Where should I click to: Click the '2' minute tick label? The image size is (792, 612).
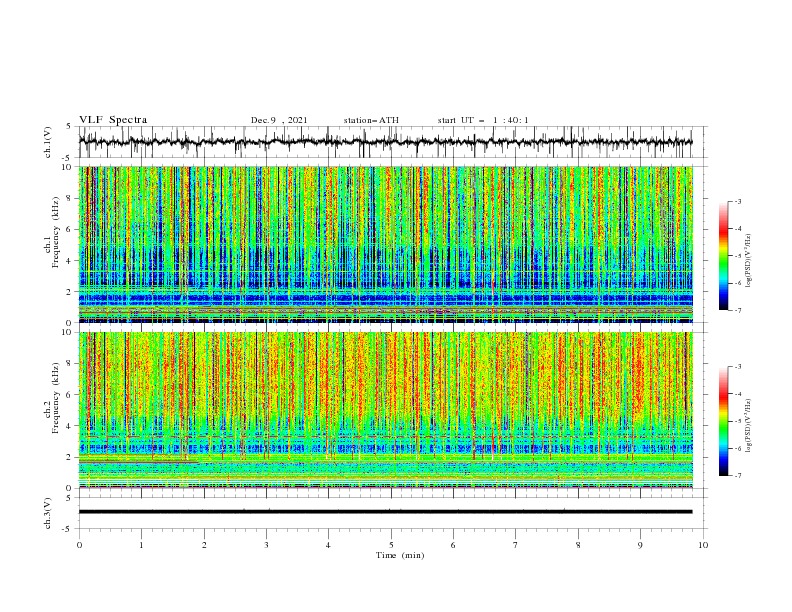204,545
